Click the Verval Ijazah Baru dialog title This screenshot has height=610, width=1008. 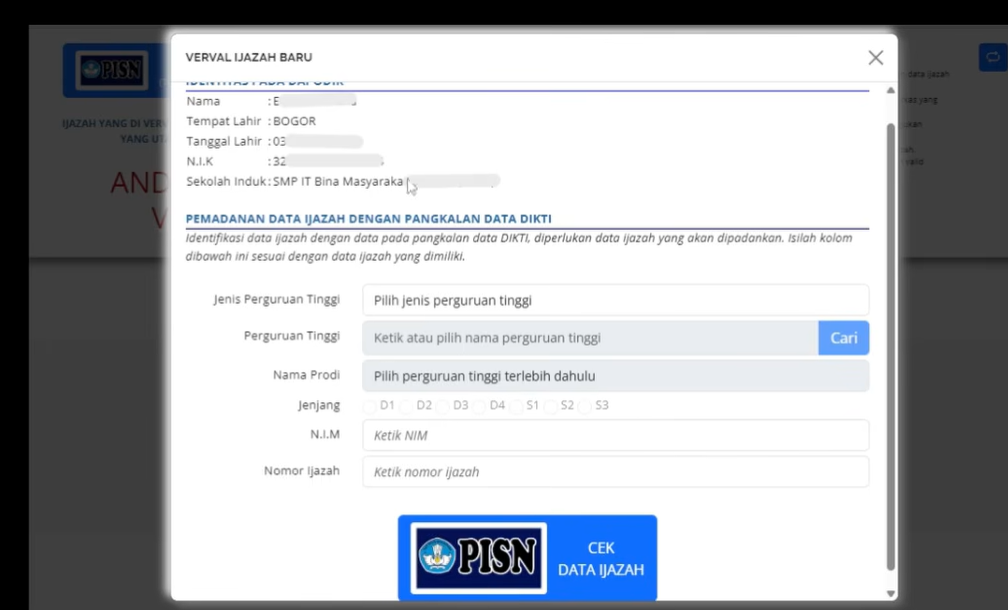click(x=249, y=57)
